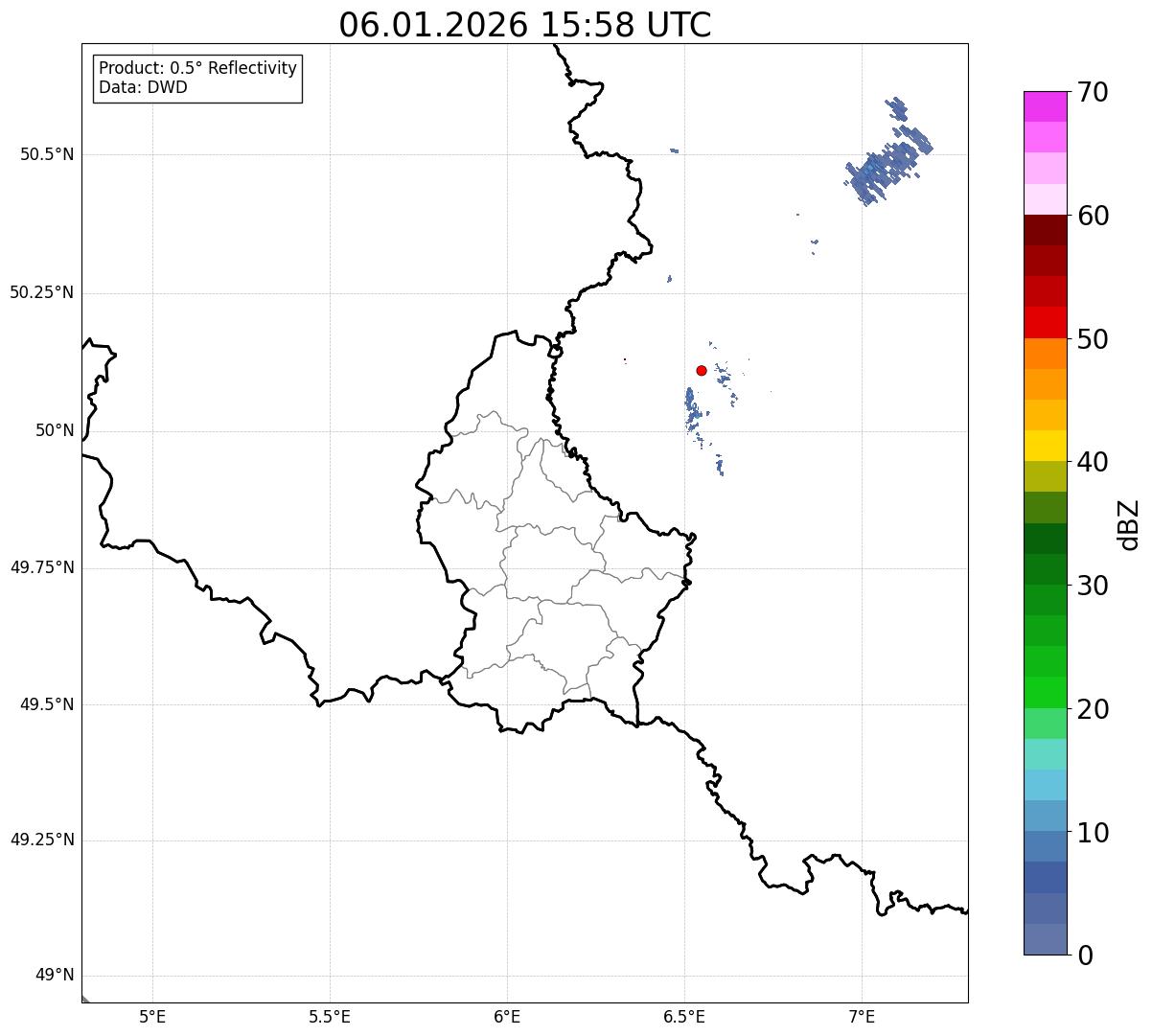Click the 5°E longitude label
Viewport: 1152px width, 1036px height.
pos(152,1017)
